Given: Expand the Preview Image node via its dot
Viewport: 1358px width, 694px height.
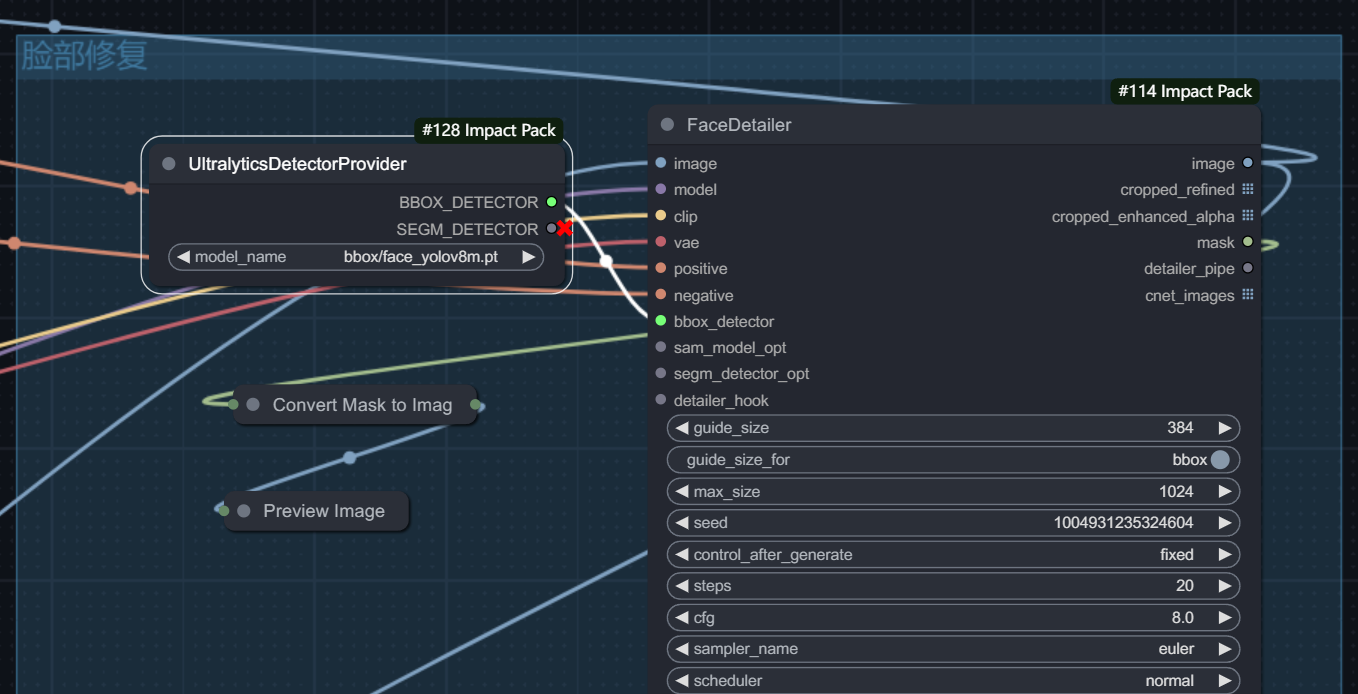Looking at the screenshot, I should coord(244,511).
